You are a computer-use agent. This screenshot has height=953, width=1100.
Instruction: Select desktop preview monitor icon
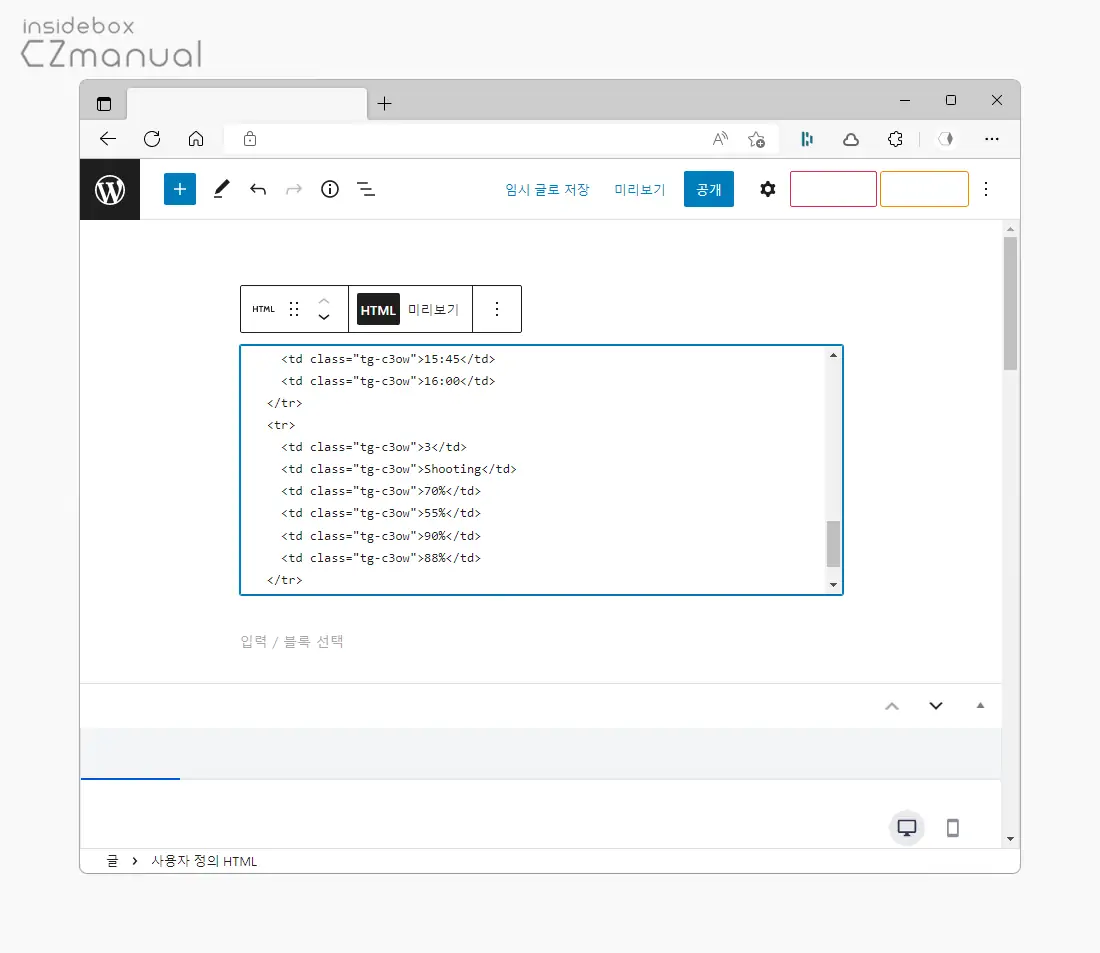[x=906, y=827]
